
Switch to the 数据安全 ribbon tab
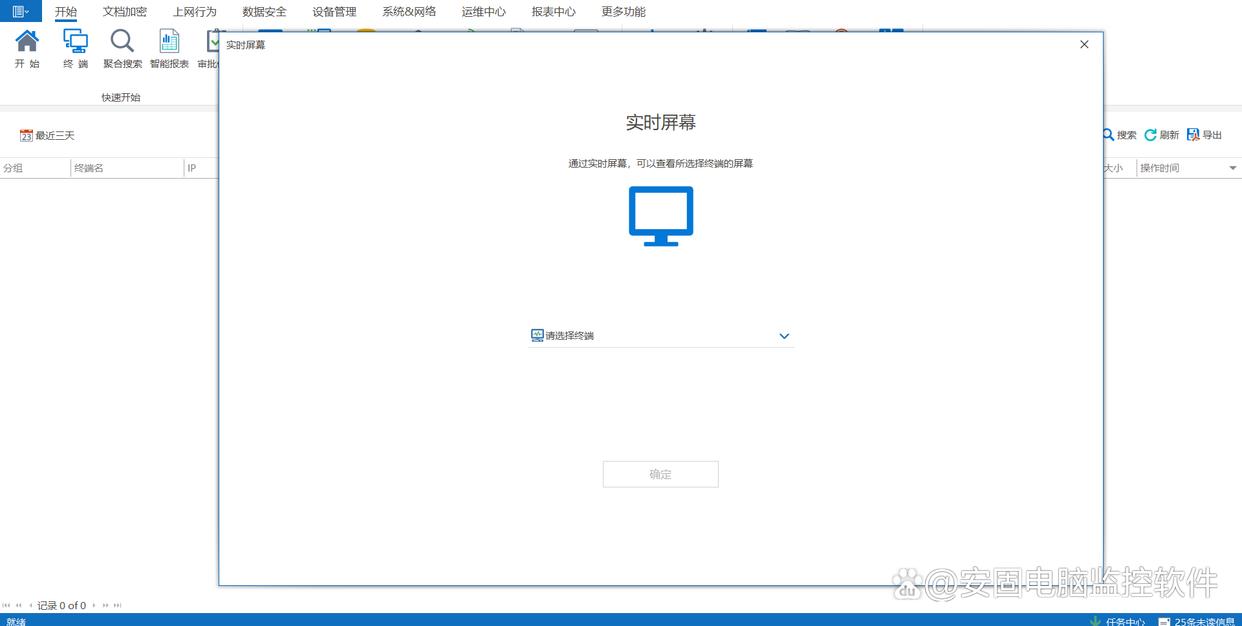264,12
